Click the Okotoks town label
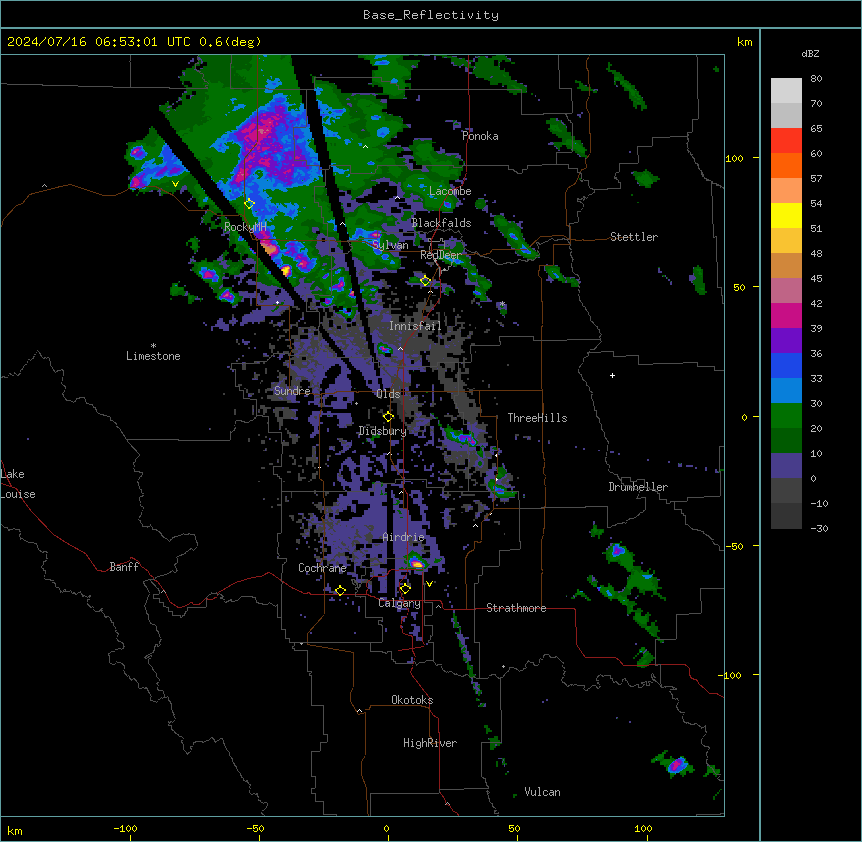This screenshot has width=862, height=842. (412, 700)
